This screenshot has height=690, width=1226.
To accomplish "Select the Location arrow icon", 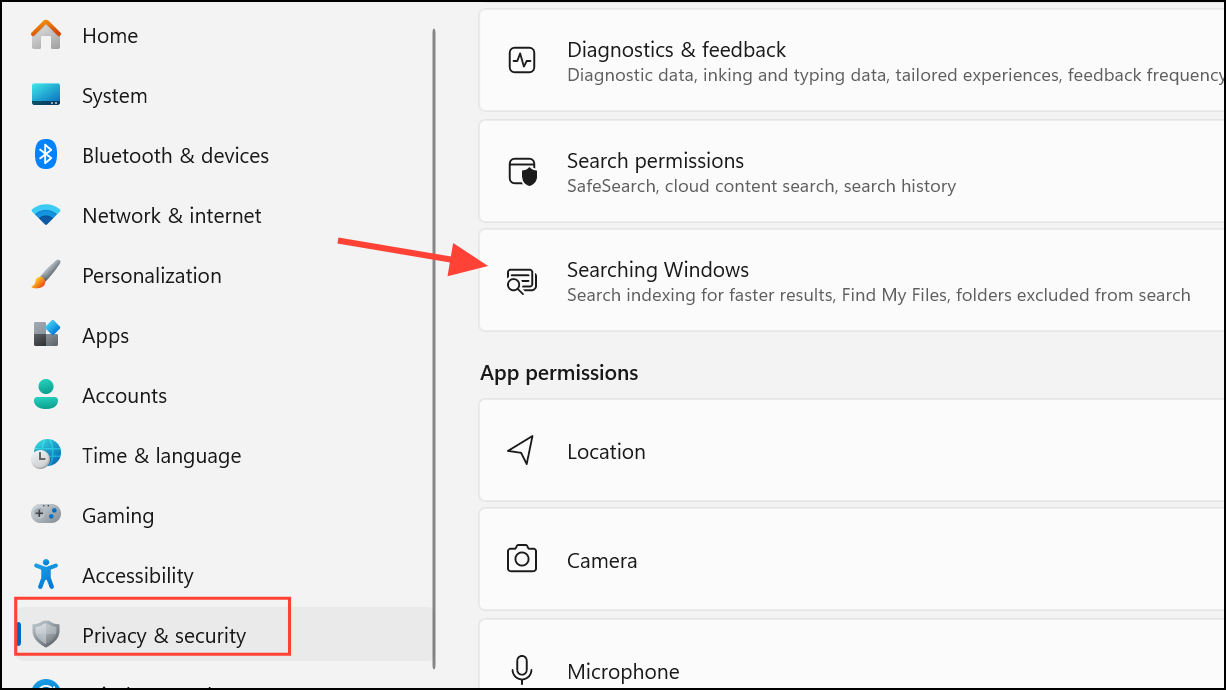I will pos(522,450).
